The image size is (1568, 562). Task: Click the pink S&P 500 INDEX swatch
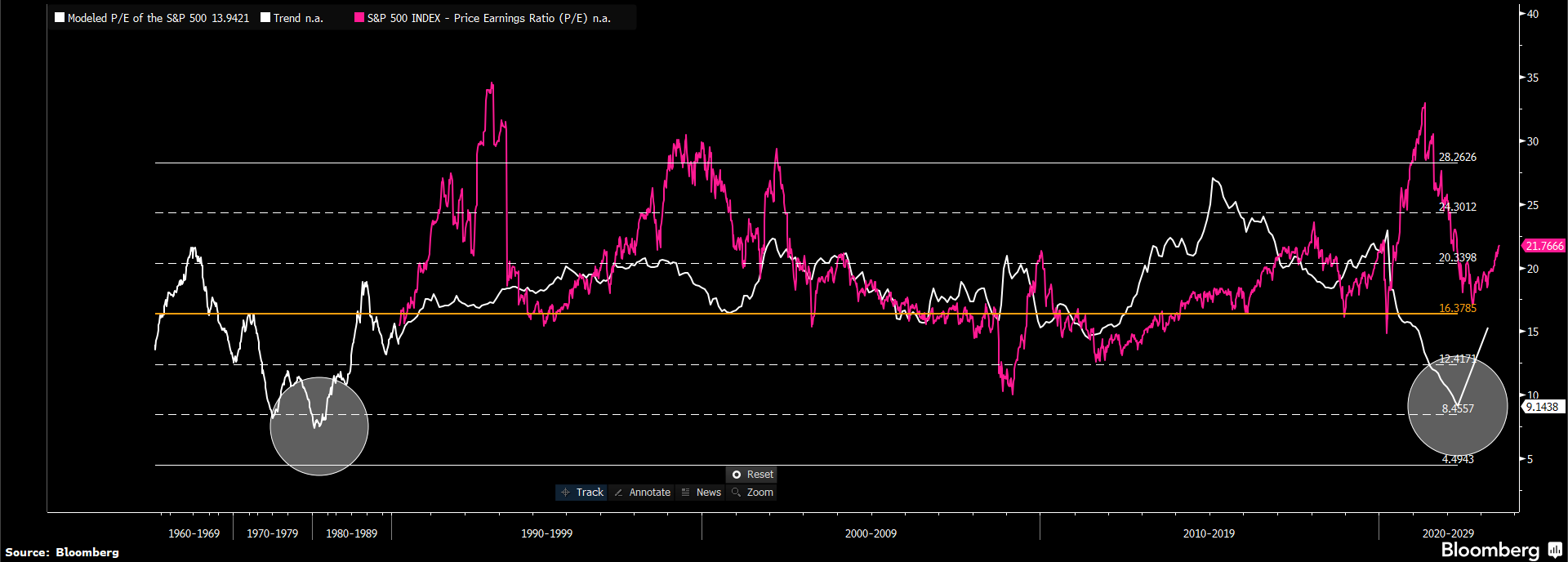[x=359, y=17]
